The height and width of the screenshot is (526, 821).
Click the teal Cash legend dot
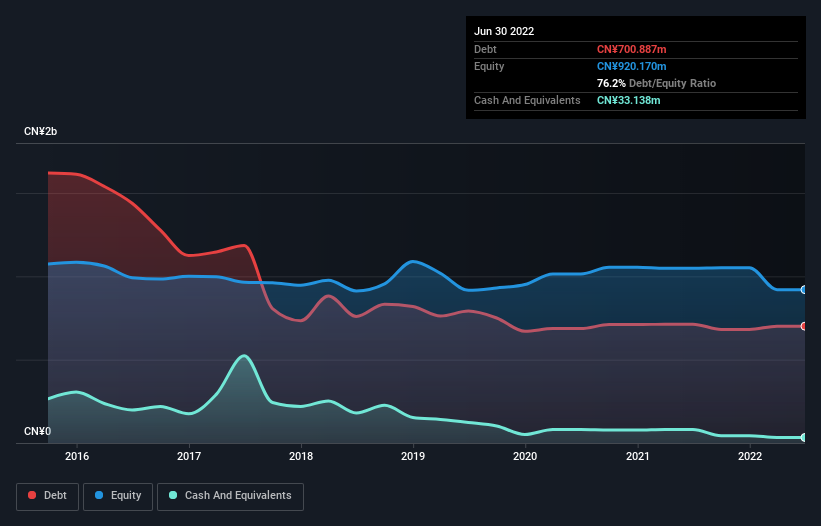173,495
